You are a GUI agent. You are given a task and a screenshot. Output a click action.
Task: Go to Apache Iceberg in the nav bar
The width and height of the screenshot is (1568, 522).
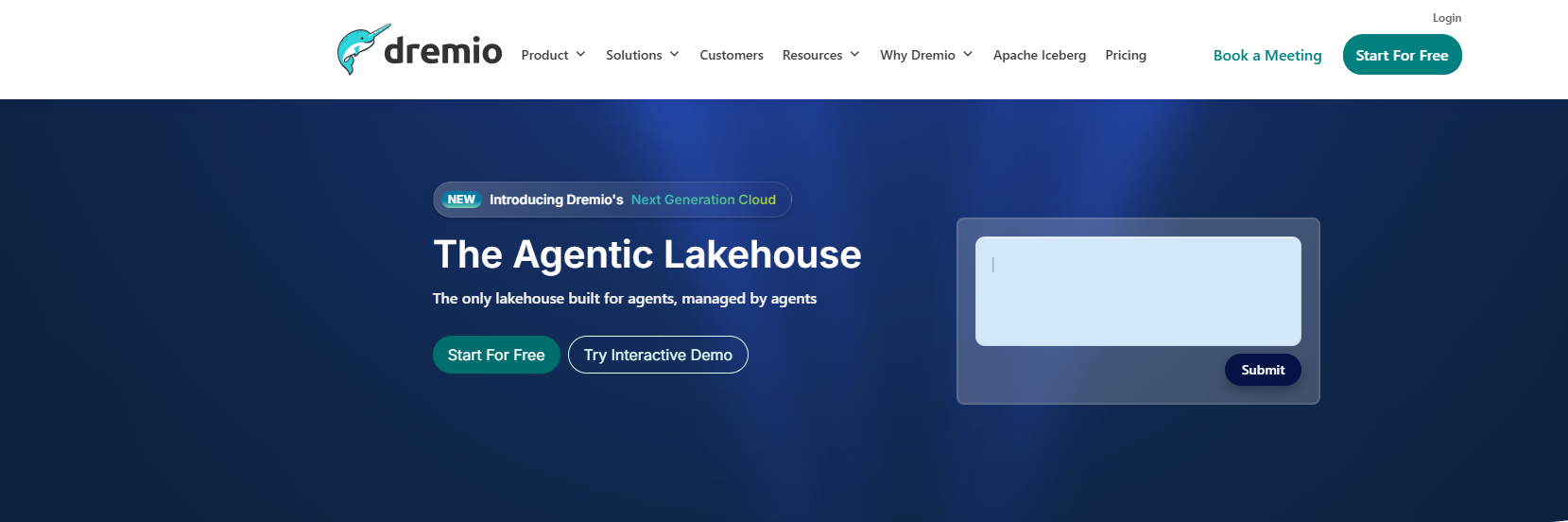coord(1039,55)
